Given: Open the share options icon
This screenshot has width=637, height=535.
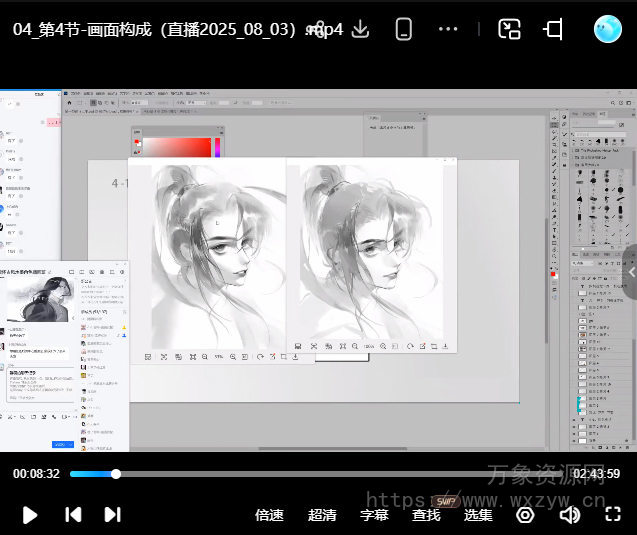Looking at the screenshot, I should click(x=318, y=29).
